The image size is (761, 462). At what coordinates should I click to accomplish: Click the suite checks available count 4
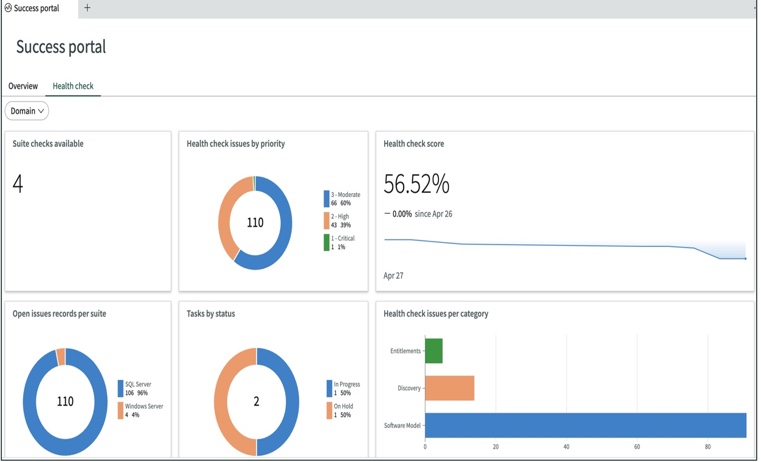pos(18,184)
